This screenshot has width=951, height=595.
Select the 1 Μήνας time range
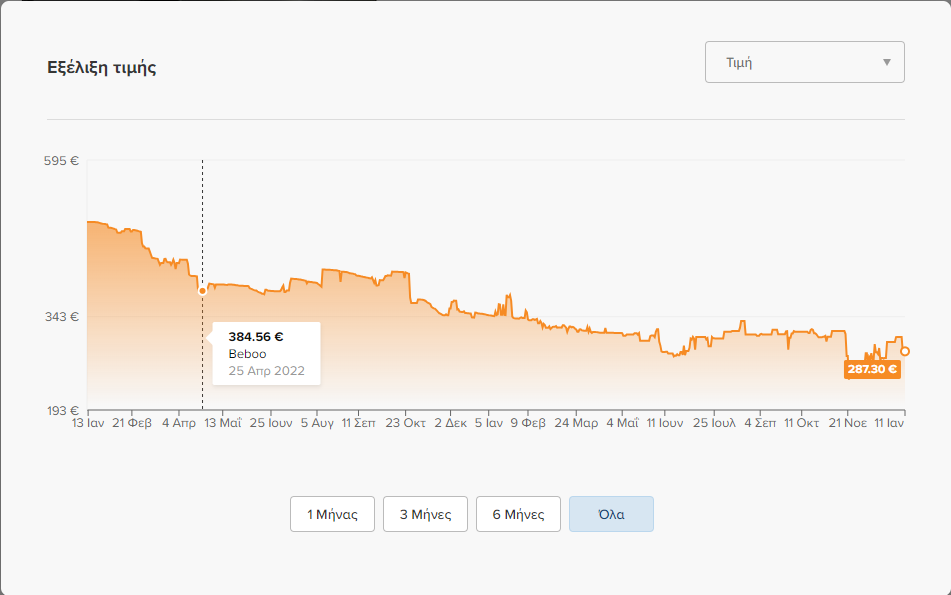click(332, 514)
